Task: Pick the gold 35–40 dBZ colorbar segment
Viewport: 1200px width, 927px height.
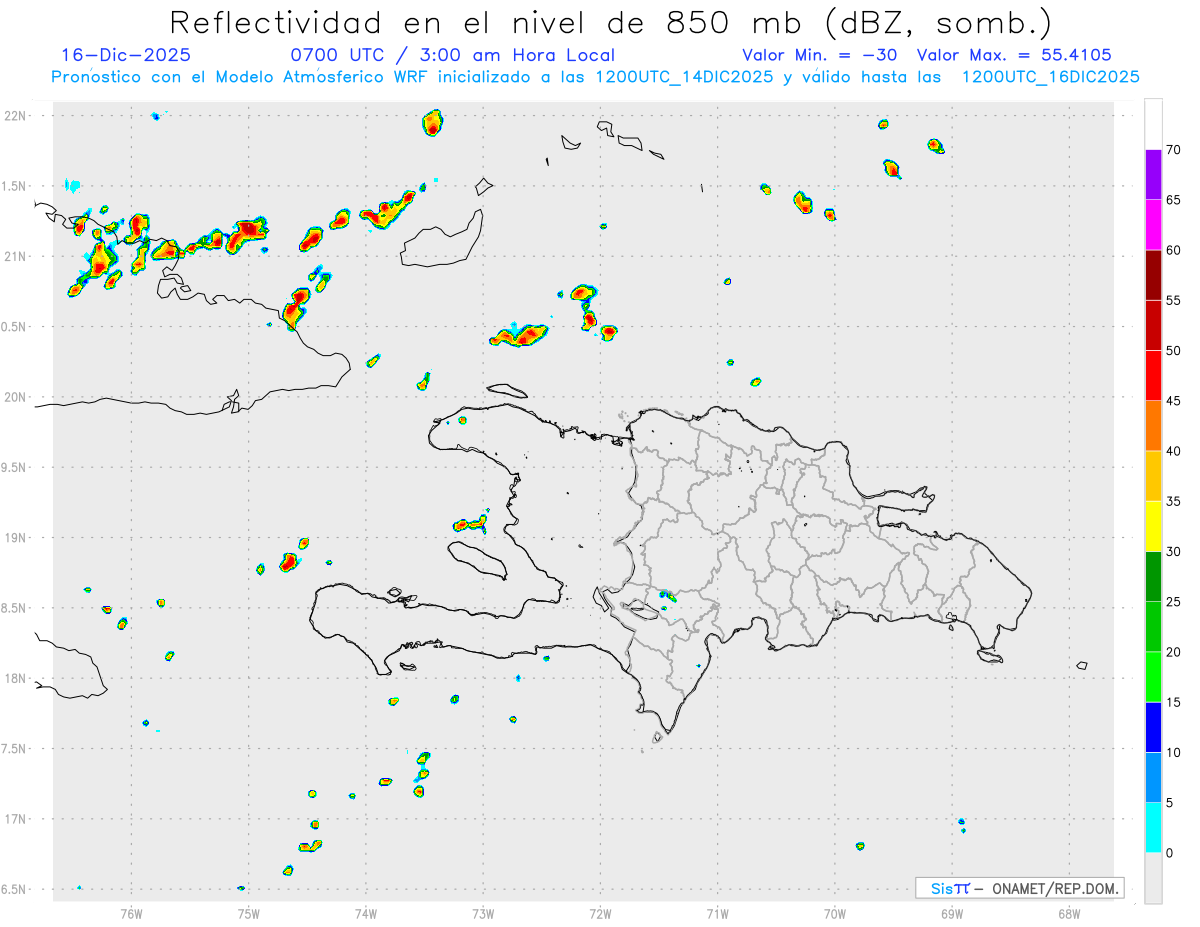Action: pos(1153,476)
